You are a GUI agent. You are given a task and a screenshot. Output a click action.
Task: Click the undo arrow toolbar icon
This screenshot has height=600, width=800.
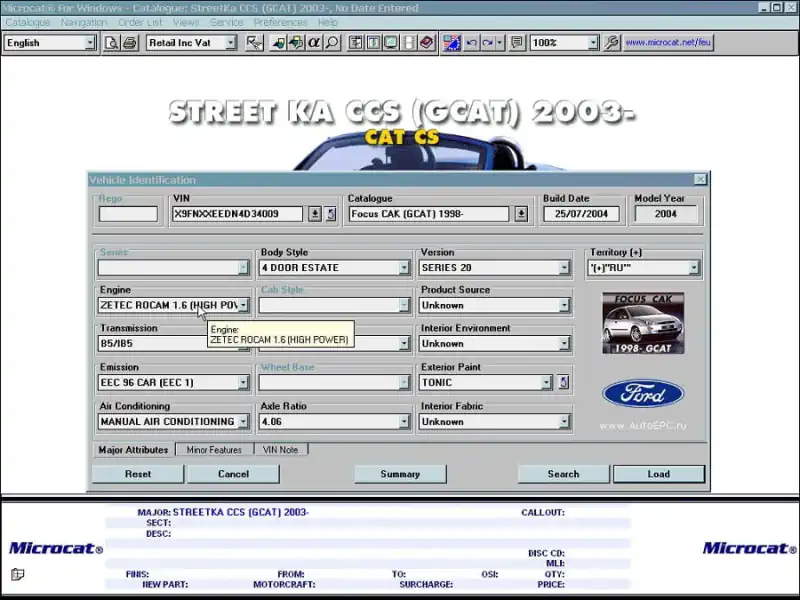coord(471,43)
